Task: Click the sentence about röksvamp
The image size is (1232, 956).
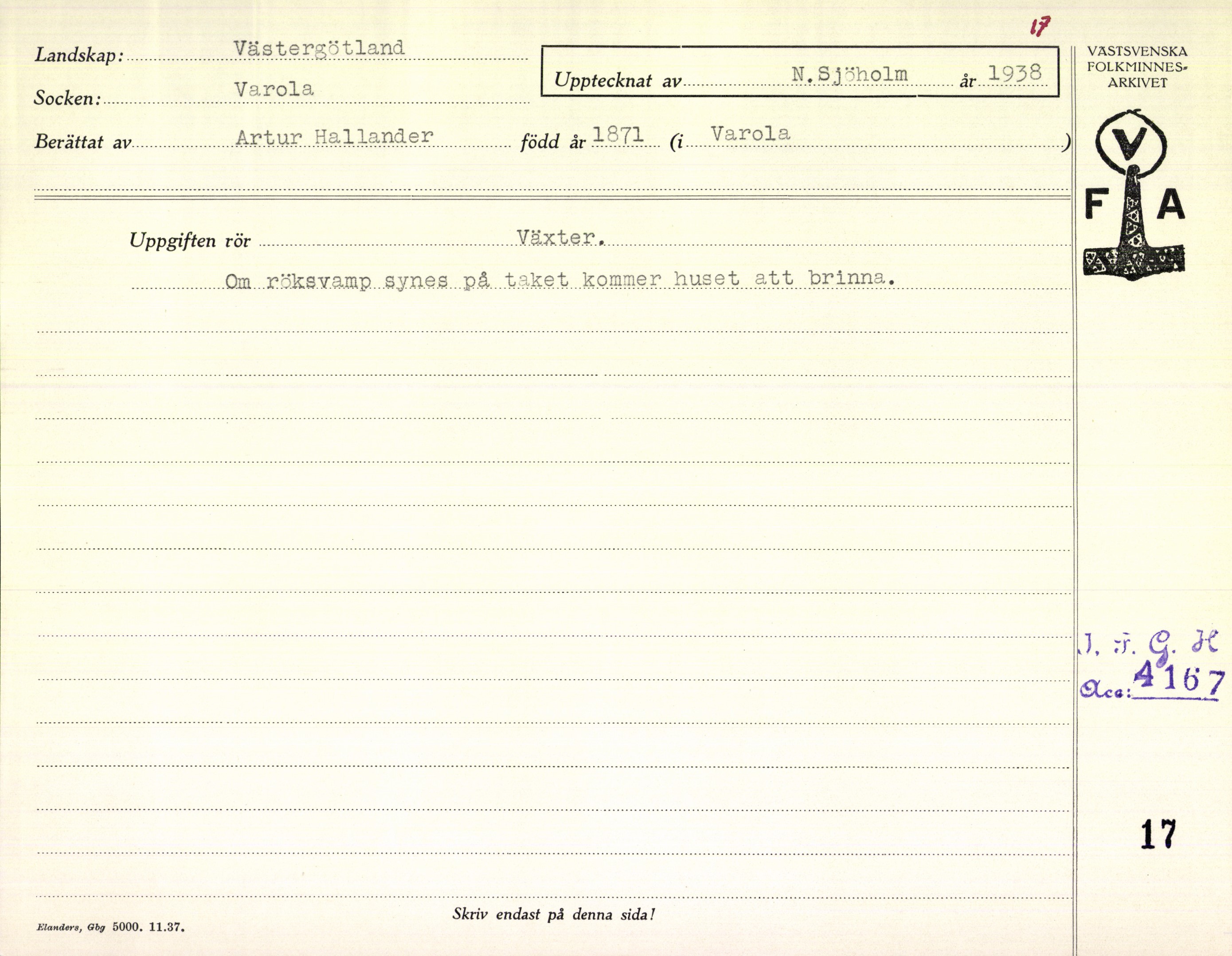Action: click(559, 279)
